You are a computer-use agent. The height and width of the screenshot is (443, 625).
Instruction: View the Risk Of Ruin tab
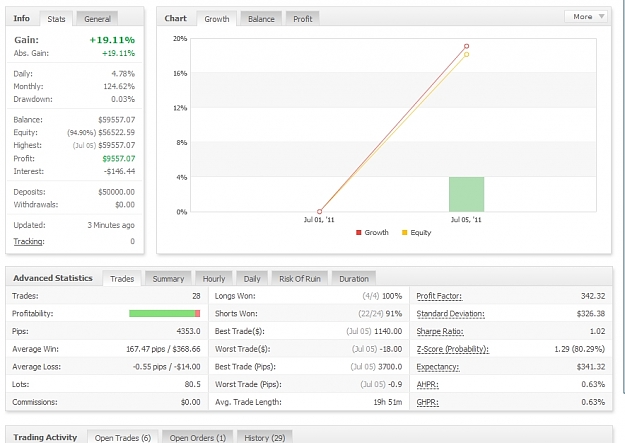click(x=300, y=279)
